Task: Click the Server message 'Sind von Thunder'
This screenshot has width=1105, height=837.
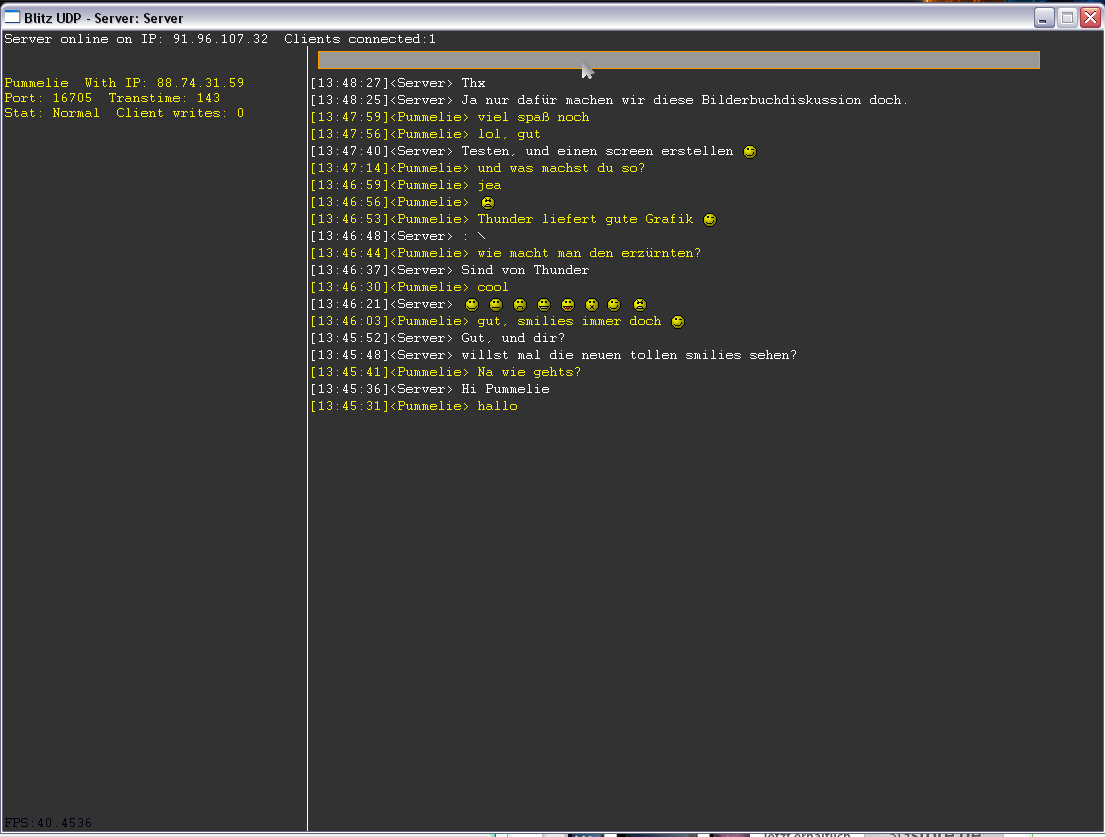Action: 525,270
